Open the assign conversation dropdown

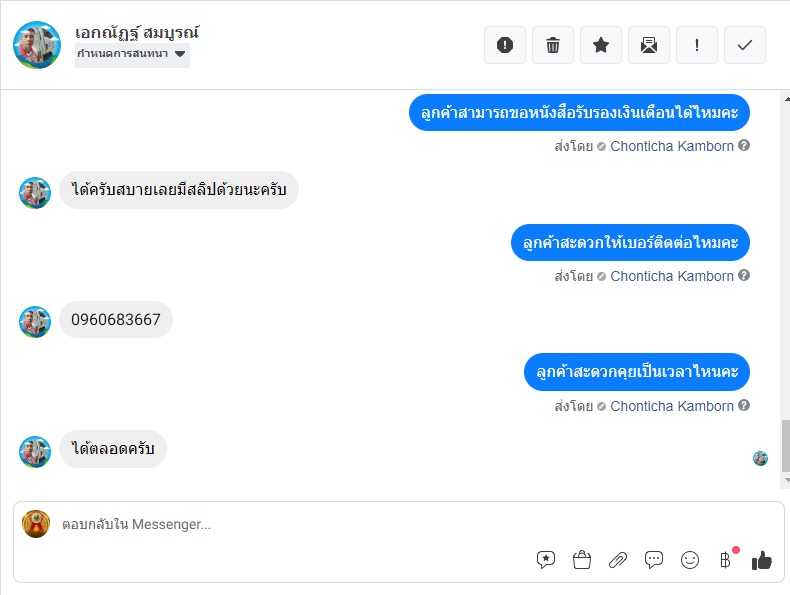pyautogui.click(x=132, y=54)
